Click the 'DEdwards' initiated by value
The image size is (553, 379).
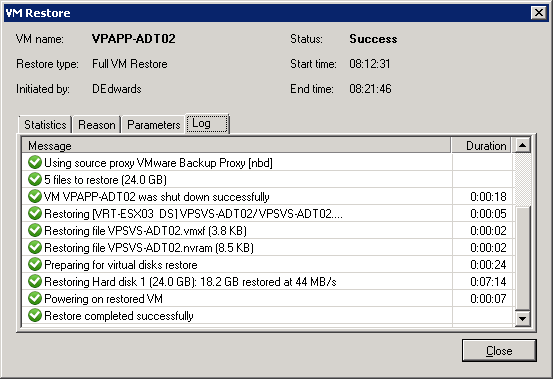[117, 89]
